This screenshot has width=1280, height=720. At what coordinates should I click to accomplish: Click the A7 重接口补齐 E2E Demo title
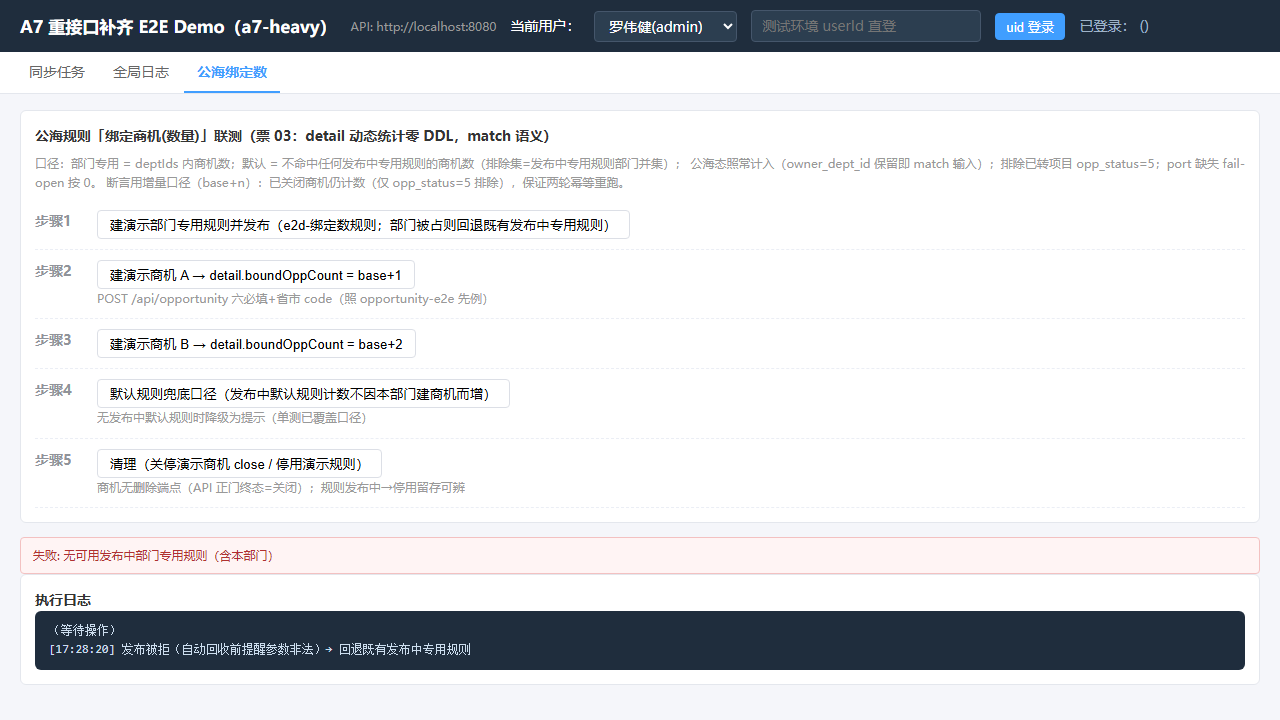174,27
